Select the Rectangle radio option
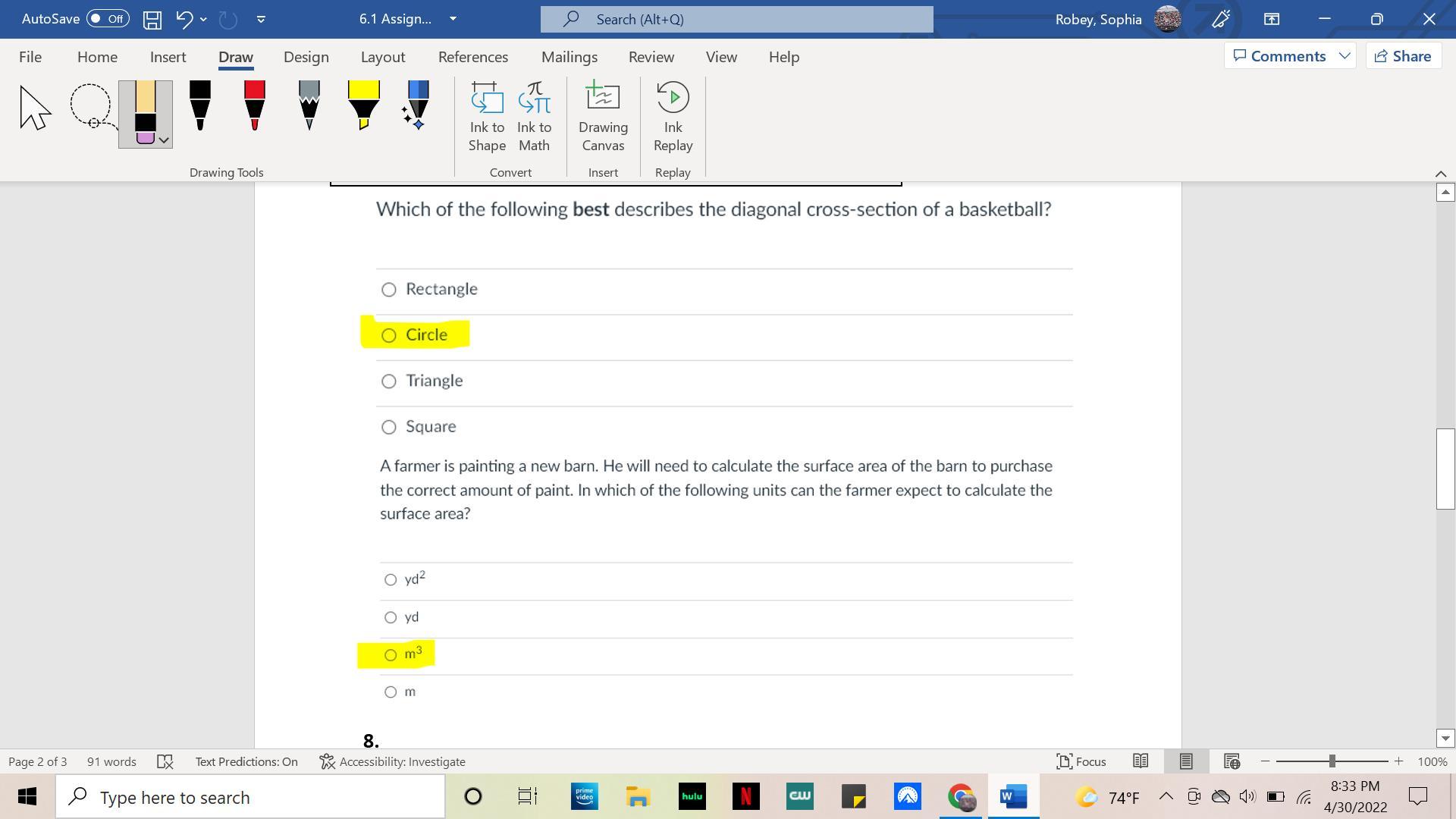Viewport: 1456px width, 819px height. tap(389, 290)
